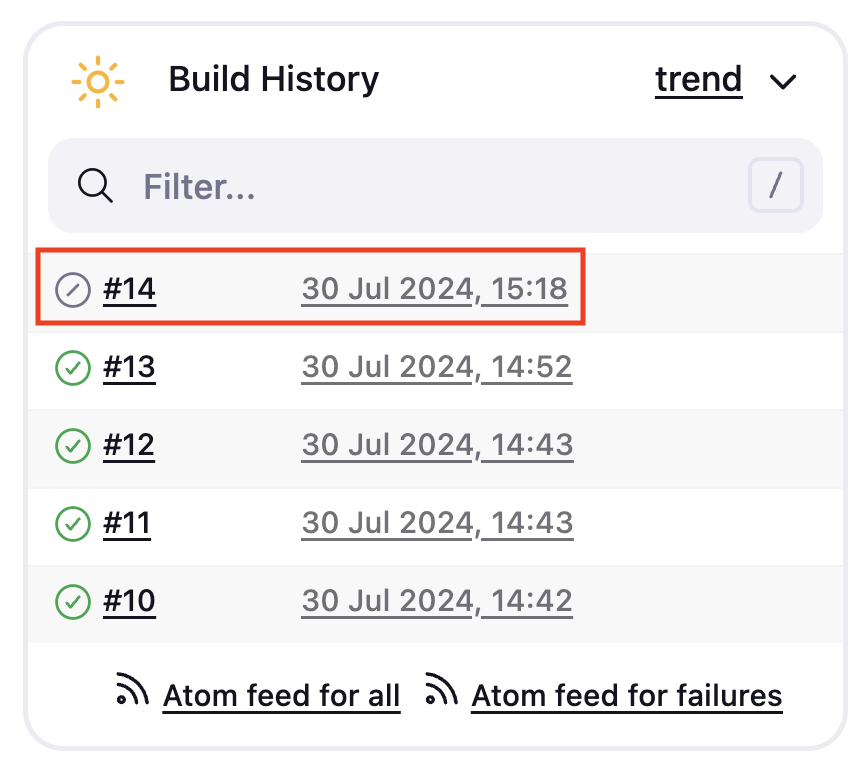Click the RSS icon beside Atom feed for all
The image size is (866, 768).
coord(132,689)
